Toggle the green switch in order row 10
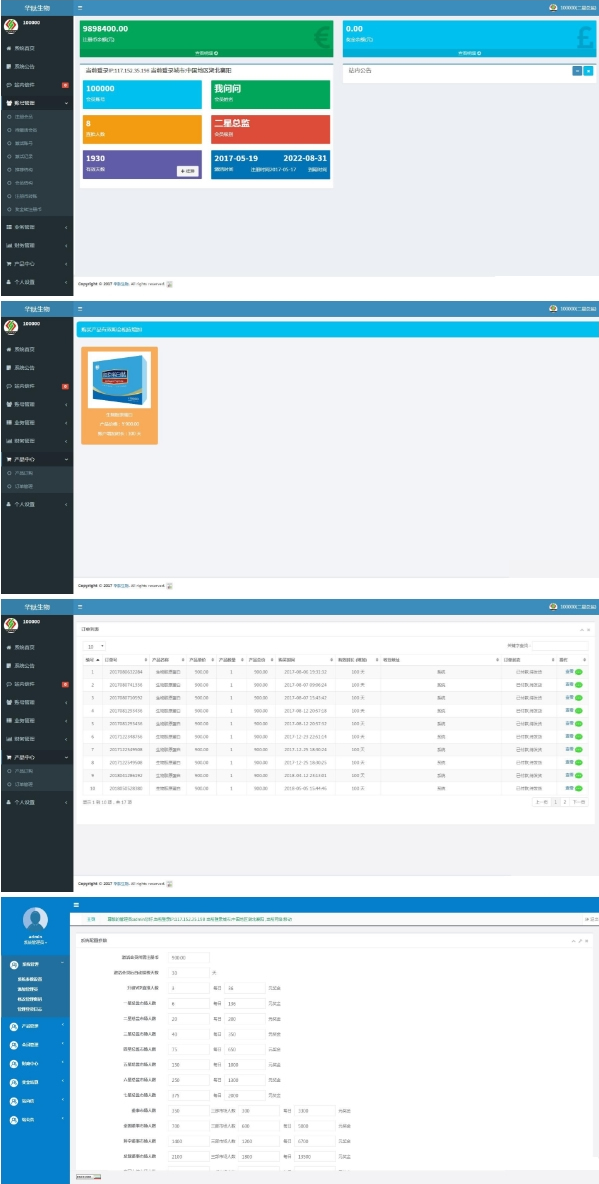The height and width of the screenshot is (1184, 599). coord(579,788)
